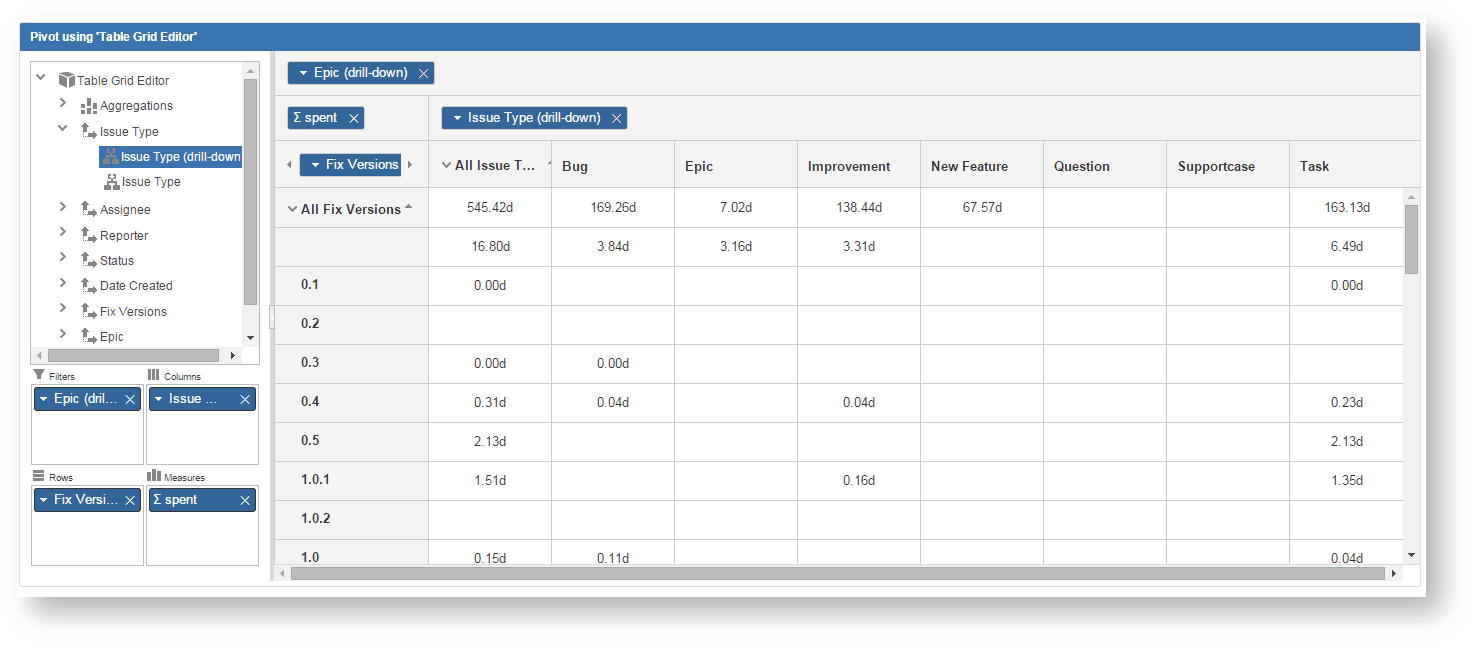The image size is (1474, 645).
Task: Select the 67.57d New Feature cell
Action: coord(981,208)
